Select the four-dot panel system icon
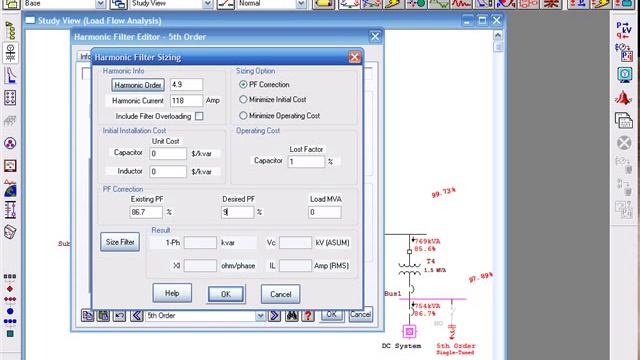Image resolution: width=640 pixels, height=360 pixels. 10,98
